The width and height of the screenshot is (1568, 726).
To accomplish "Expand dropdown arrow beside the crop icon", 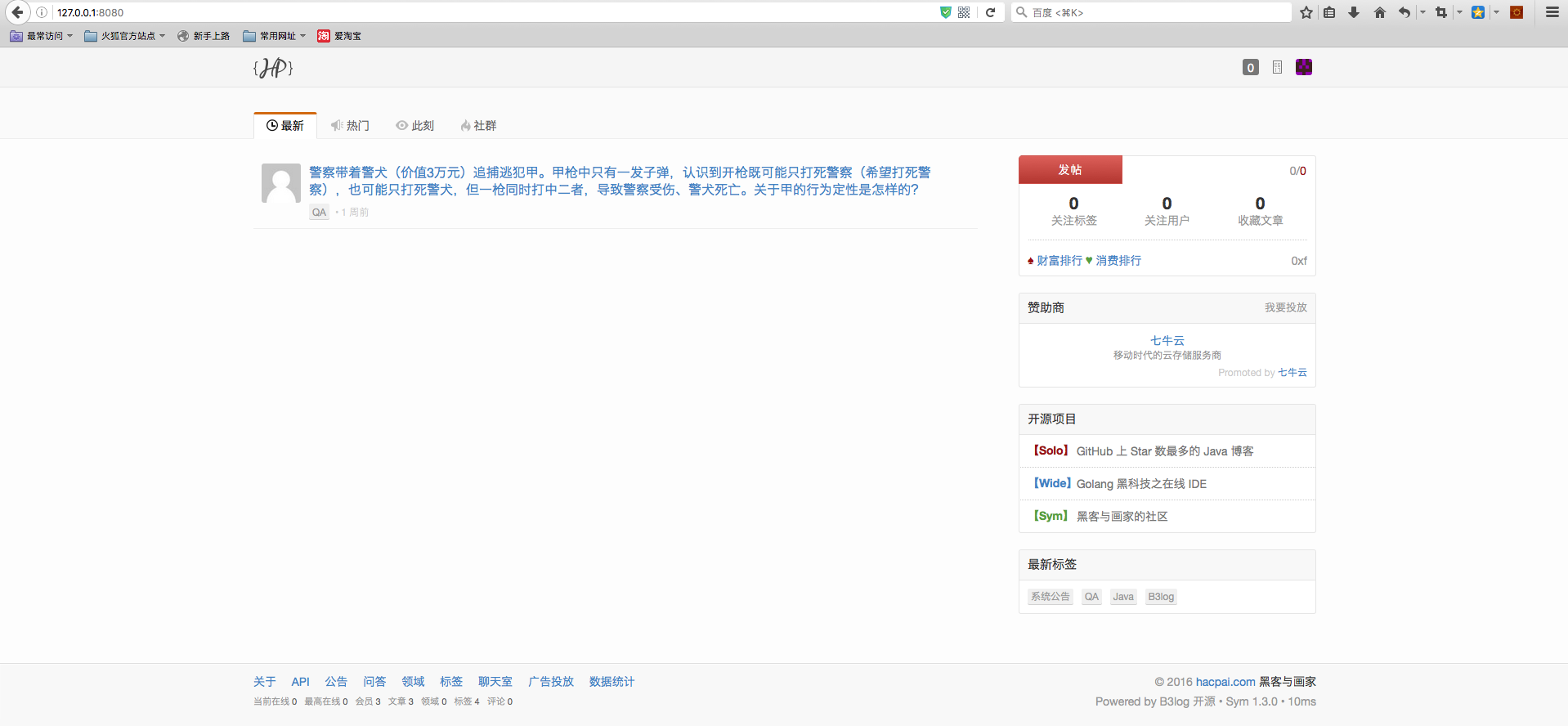I will 1459,12.
